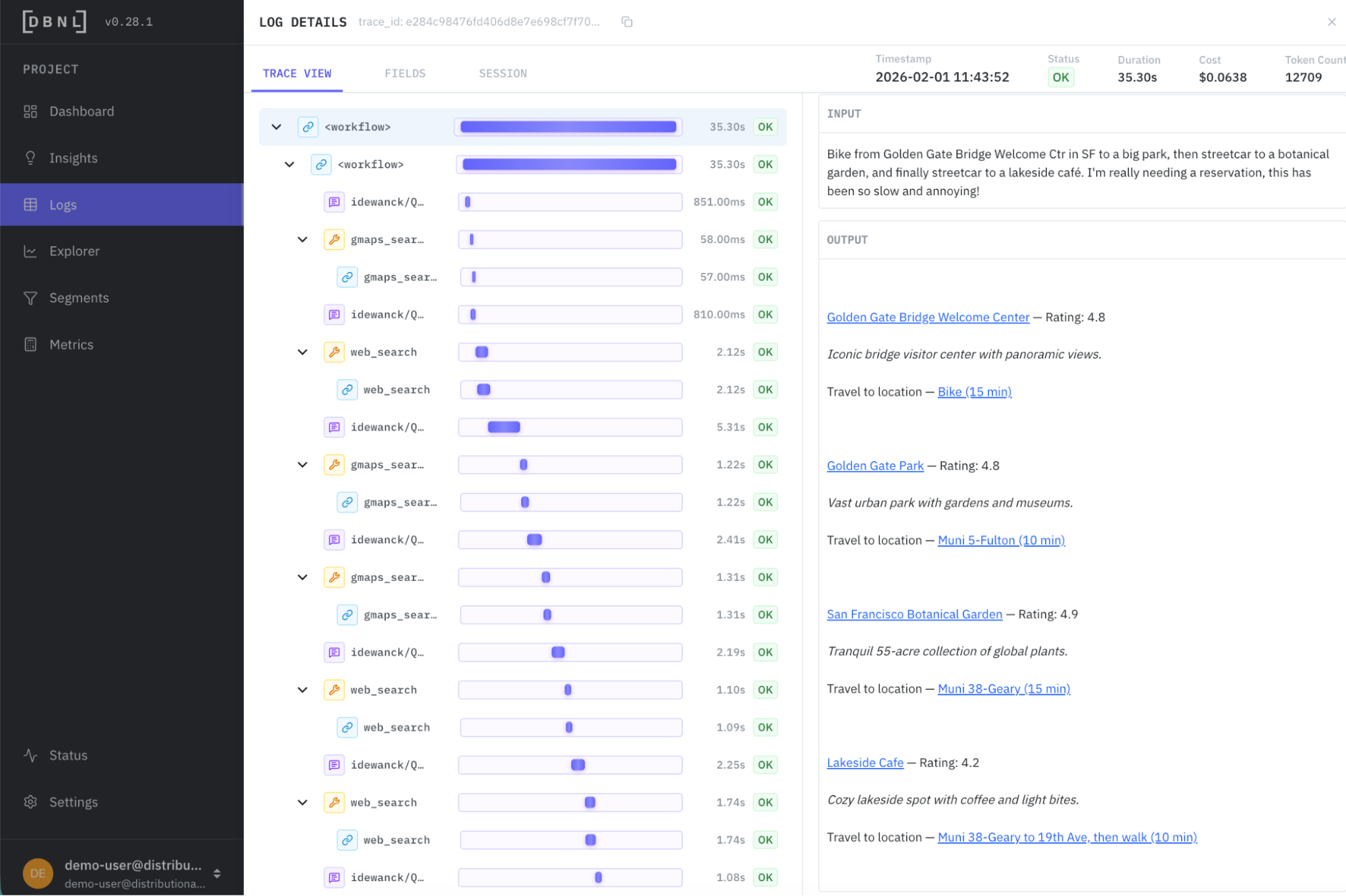Image resolution: width=1346 pixels, height=896 pixels.
Task: Open Settings gear in sidebar
Action: tap(30, 802)
